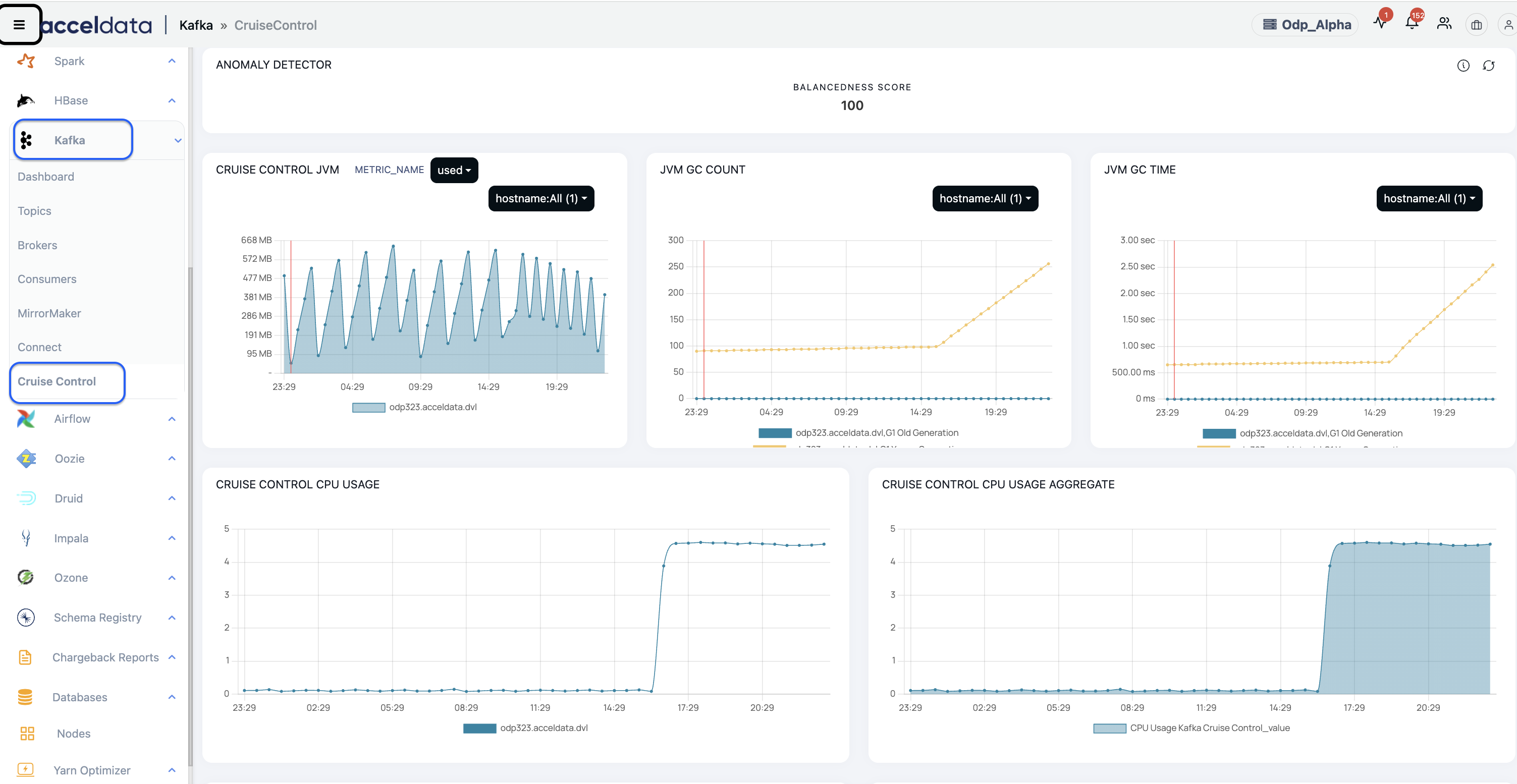
Task: Click the HBase orca icon
Action: tap(26, 101)
